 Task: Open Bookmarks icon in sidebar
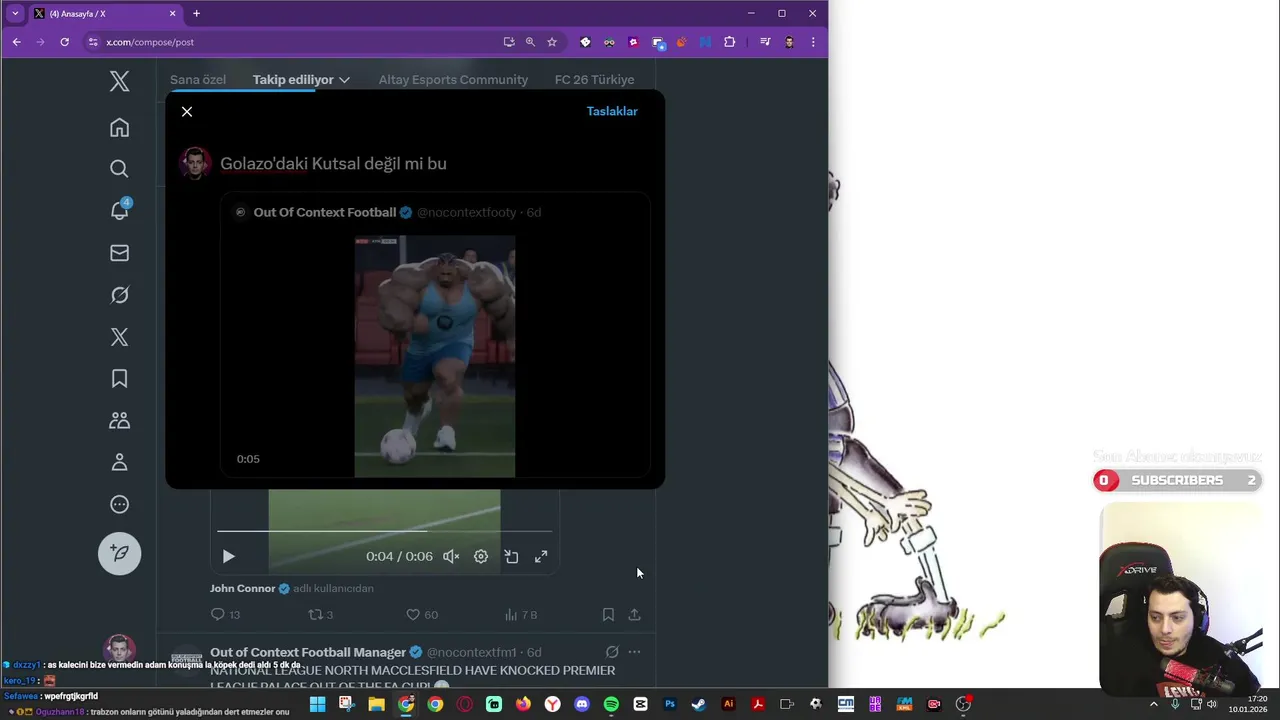[x=119, y=379]
